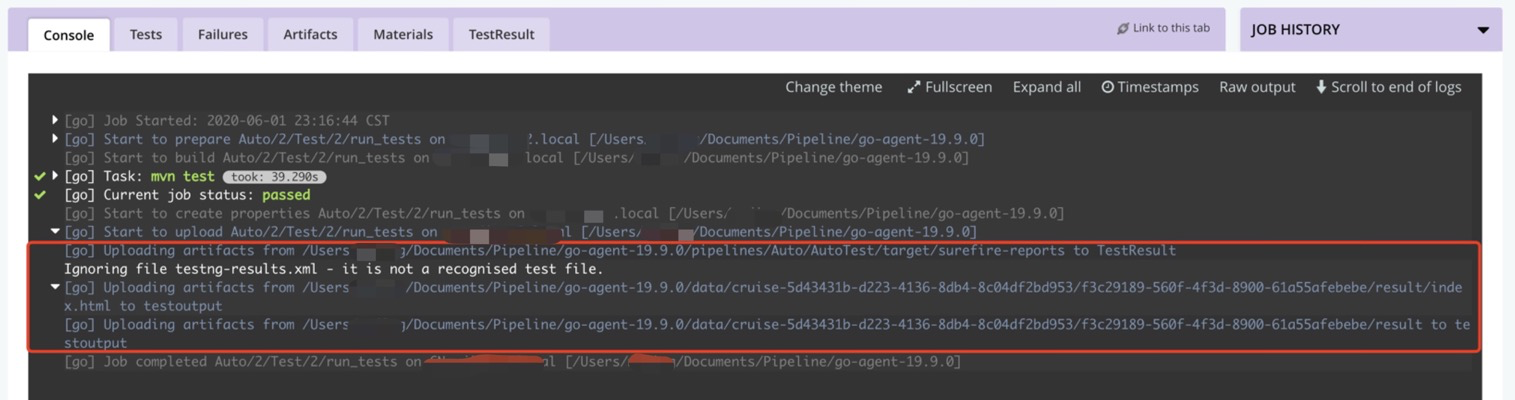1515x400 pixels.
Task: Open the Job History dropdown
Action: (1482, 30)
